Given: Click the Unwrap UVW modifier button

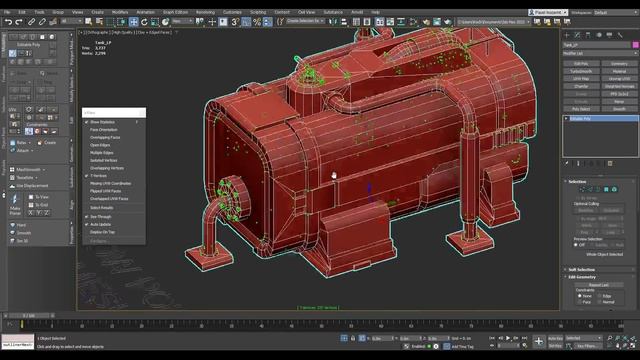Looking at the screenshot, I should (619, 79).
